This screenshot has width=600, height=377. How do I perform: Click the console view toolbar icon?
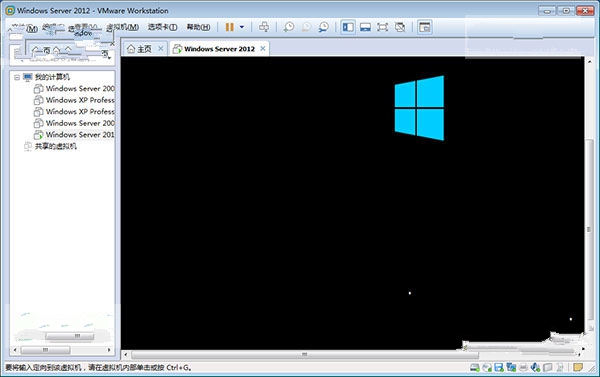425,27
